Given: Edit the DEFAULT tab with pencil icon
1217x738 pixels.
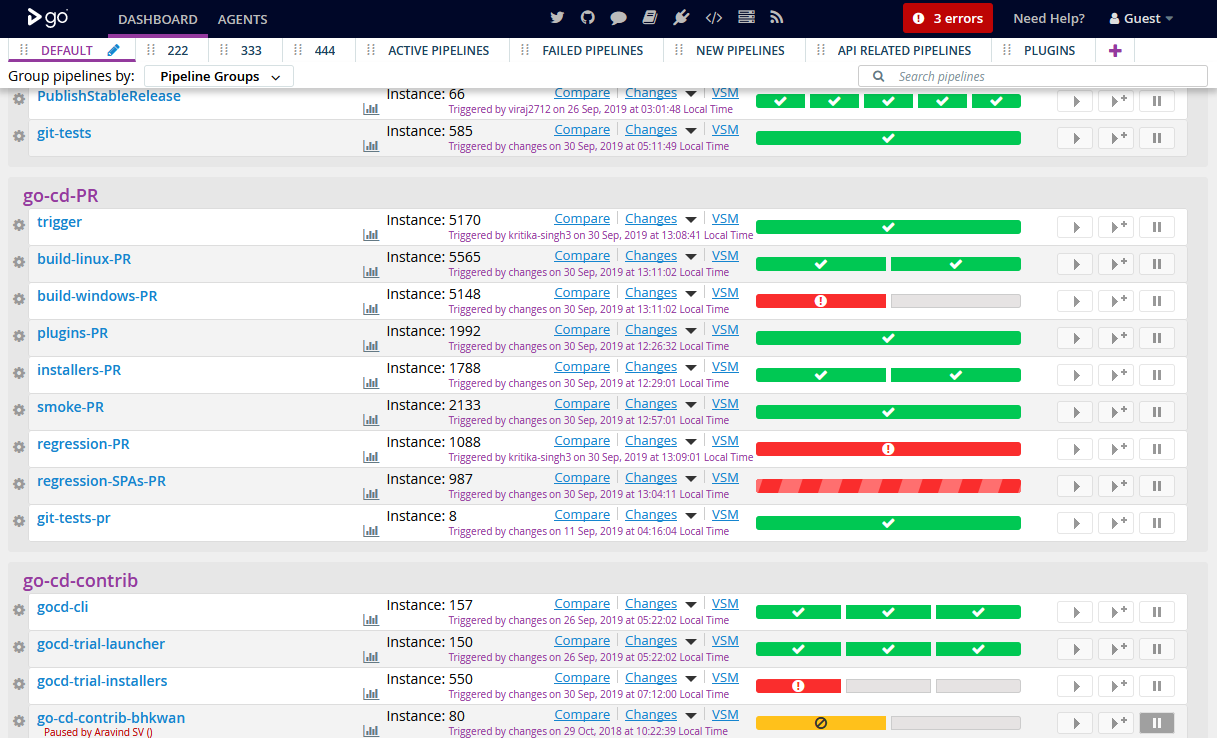Looking at the screenshot, I should coord(114,50).
